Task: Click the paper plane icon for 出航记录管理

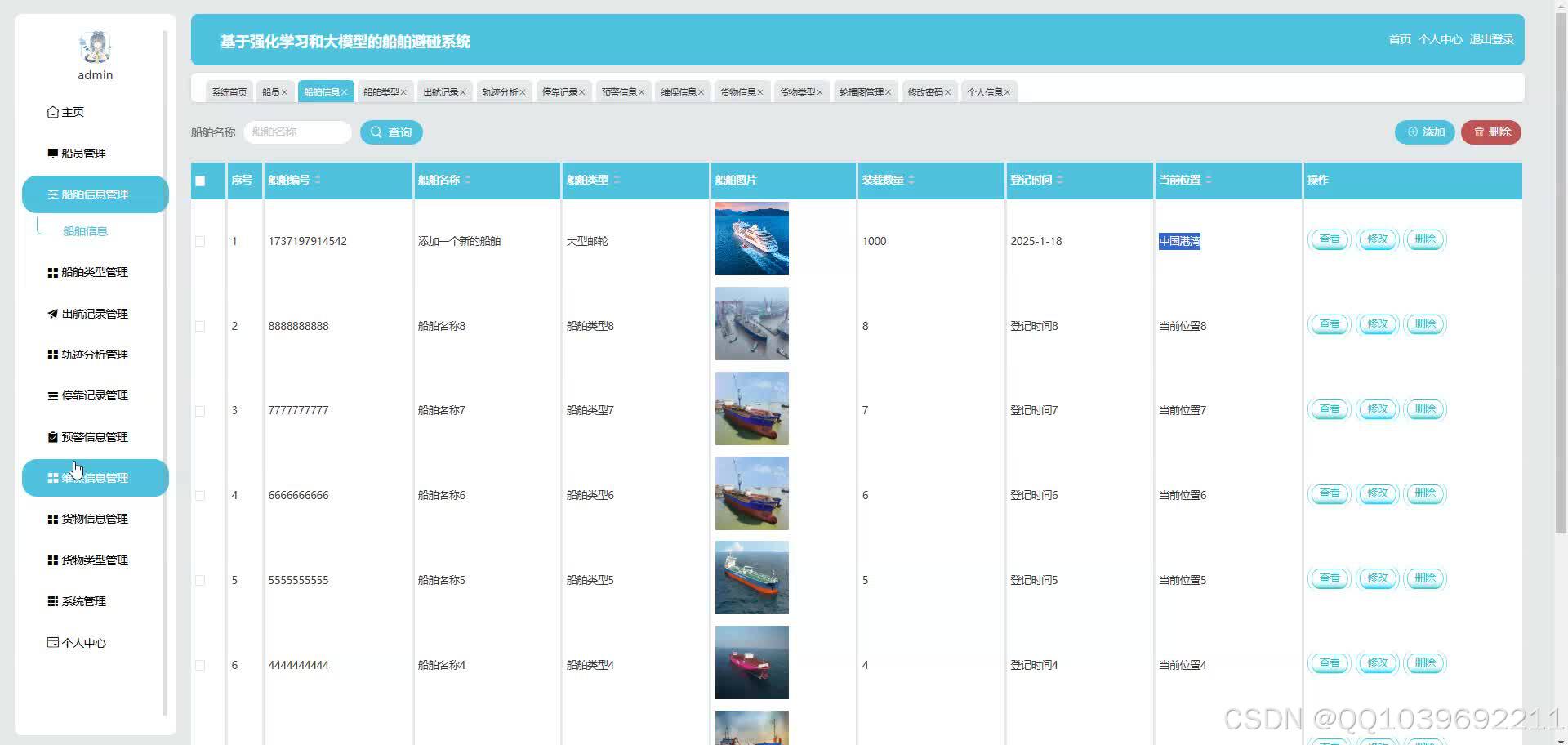Action: [53, 314]
